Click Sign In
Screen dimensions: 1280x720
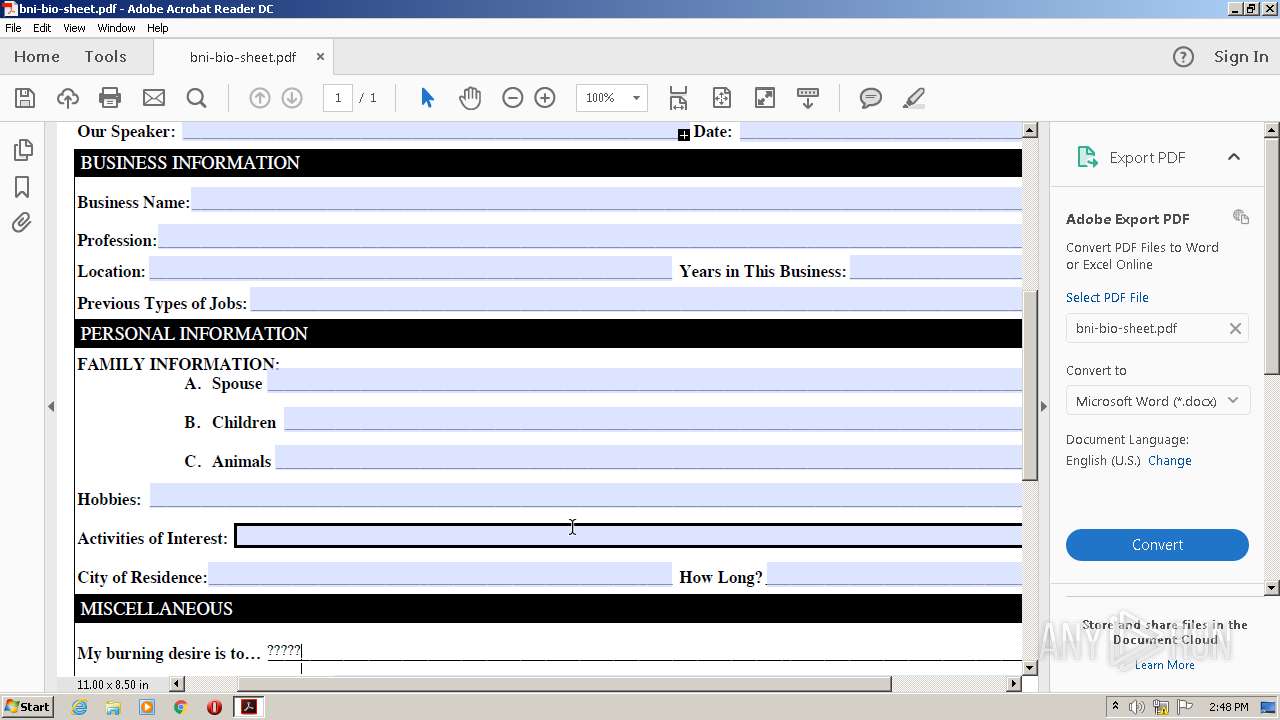coord(1241,57)
